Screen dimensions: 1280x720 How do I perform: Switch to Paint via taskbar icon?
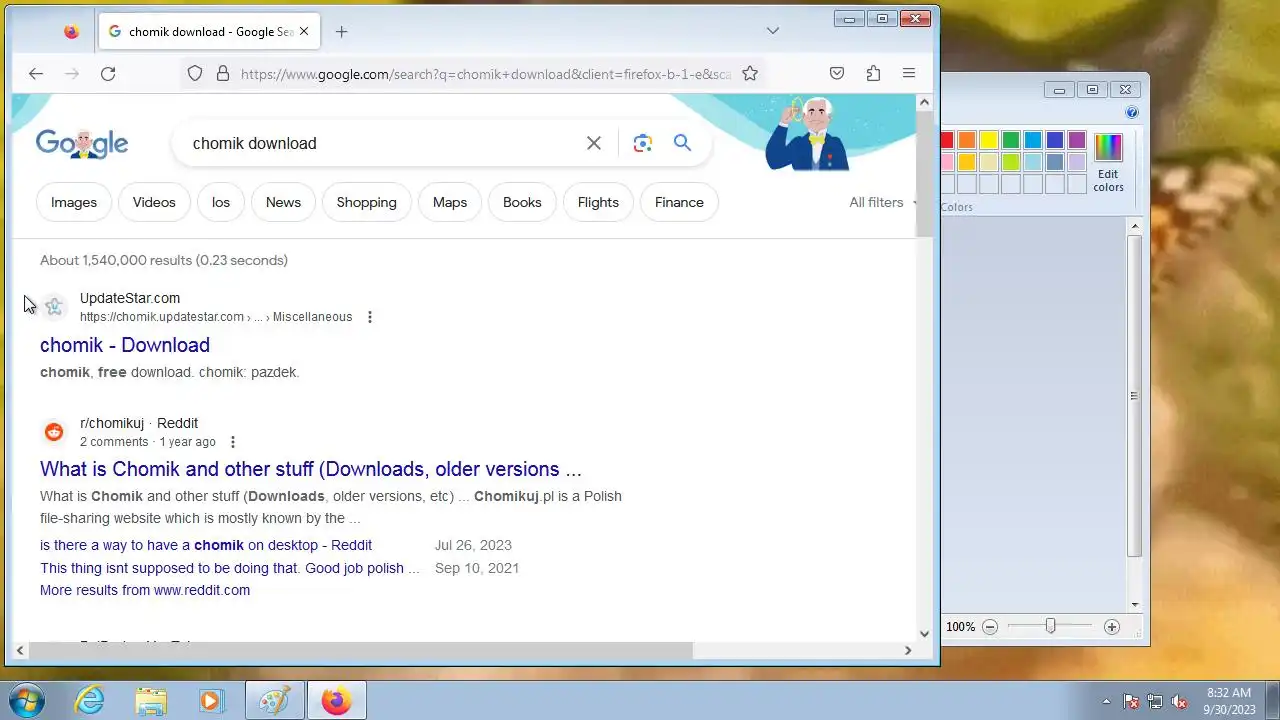point(274,701)
